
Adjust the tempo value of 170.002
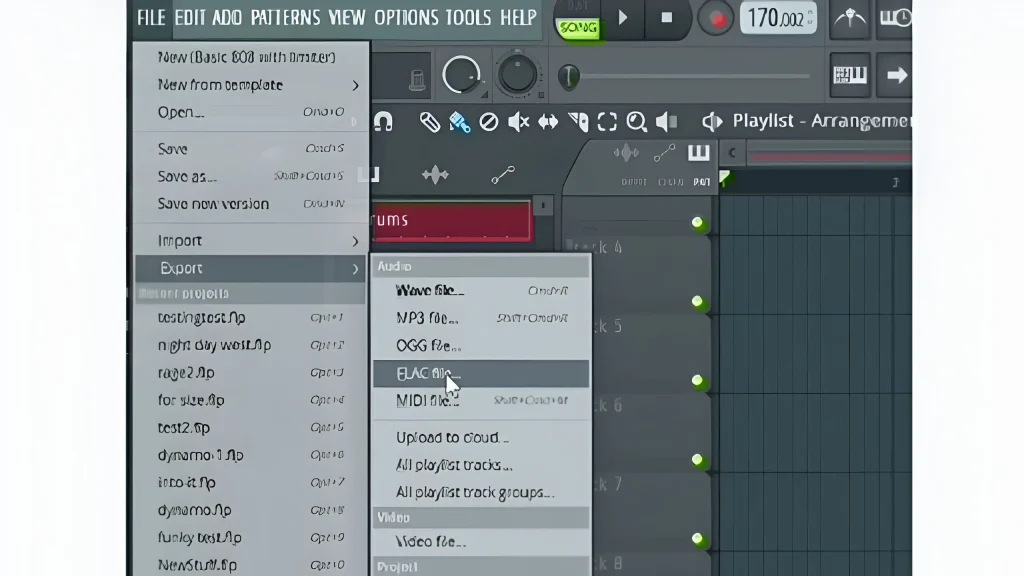[778, 17]
